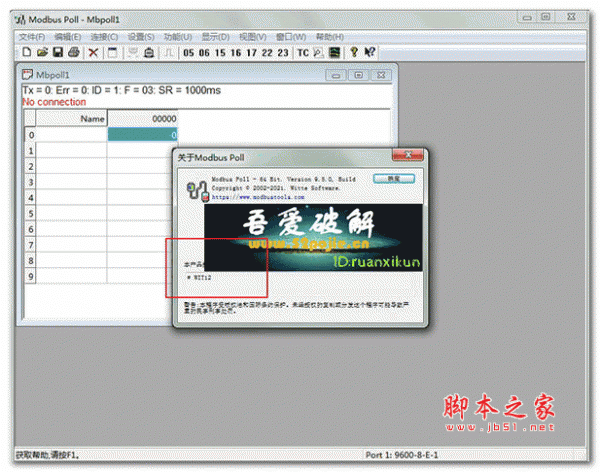This screenshot has width=600, height=472.
Task: Close the About Modbus Poll dialog
Action: pyautogui.click(x=408, y=155)
